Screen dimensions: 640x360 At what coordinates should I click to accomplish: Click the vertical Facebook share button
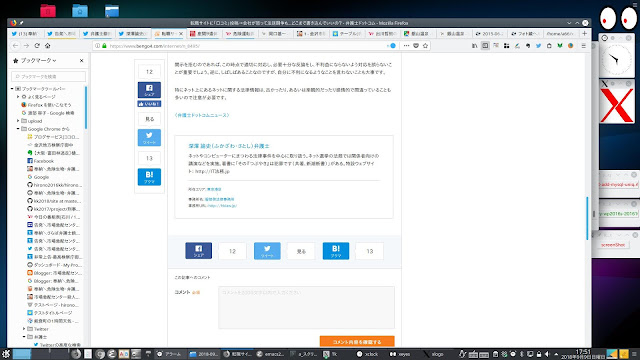149,90
